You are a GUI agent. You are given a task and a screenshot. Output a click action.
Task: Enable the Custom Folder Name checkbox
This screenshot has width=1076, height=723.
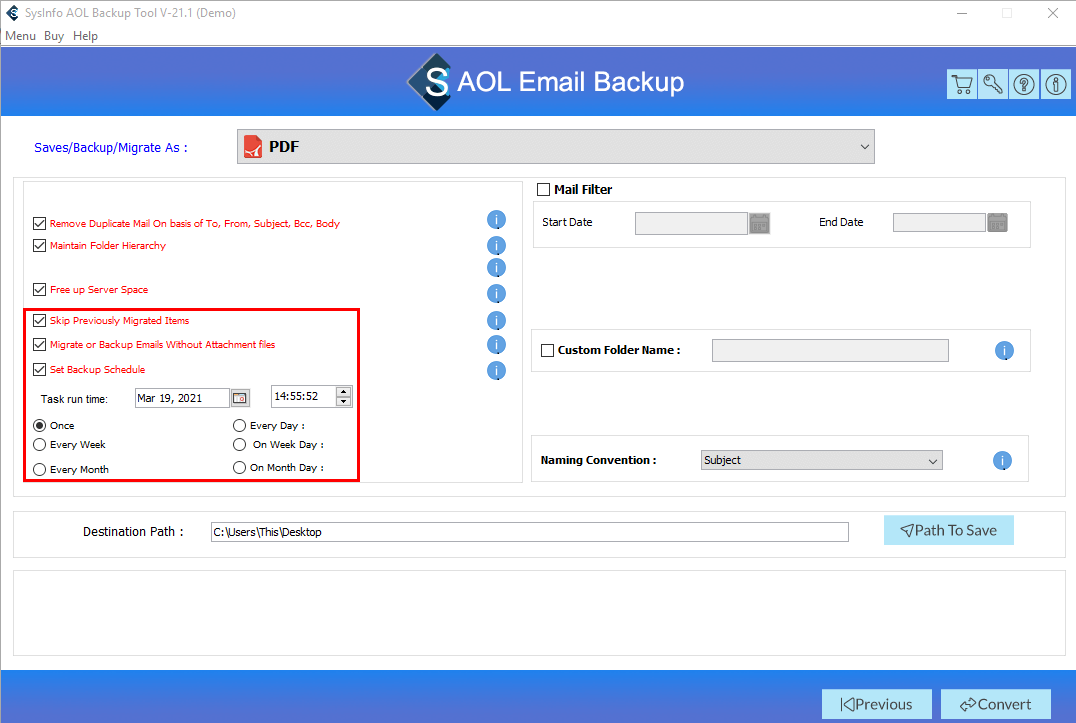(x=548, y=351)
